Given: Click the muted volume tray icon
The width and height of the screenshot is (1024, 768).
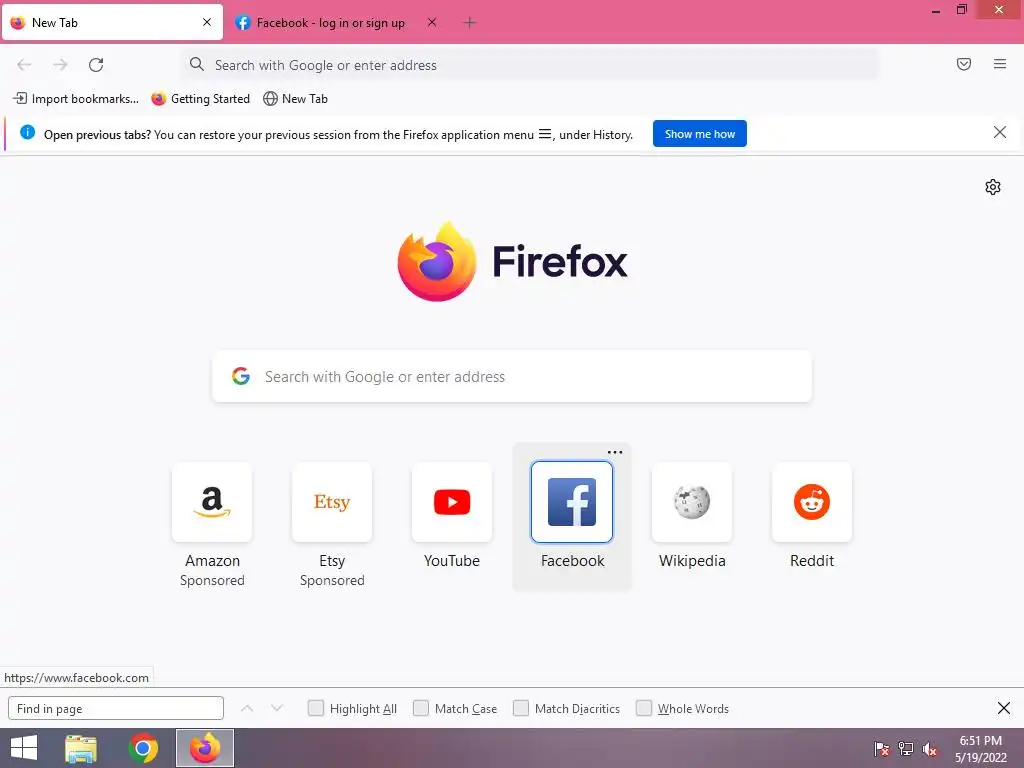Looking at the screenshot, I should (930, 750).
